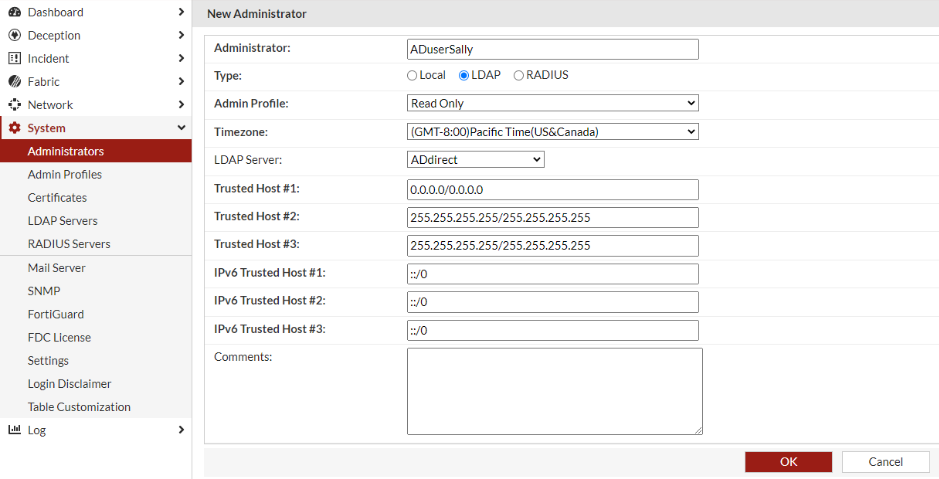Click the Comments text area
Image resolution: width=939 pixels, height=479 pixels.
[x=554, y=391]
